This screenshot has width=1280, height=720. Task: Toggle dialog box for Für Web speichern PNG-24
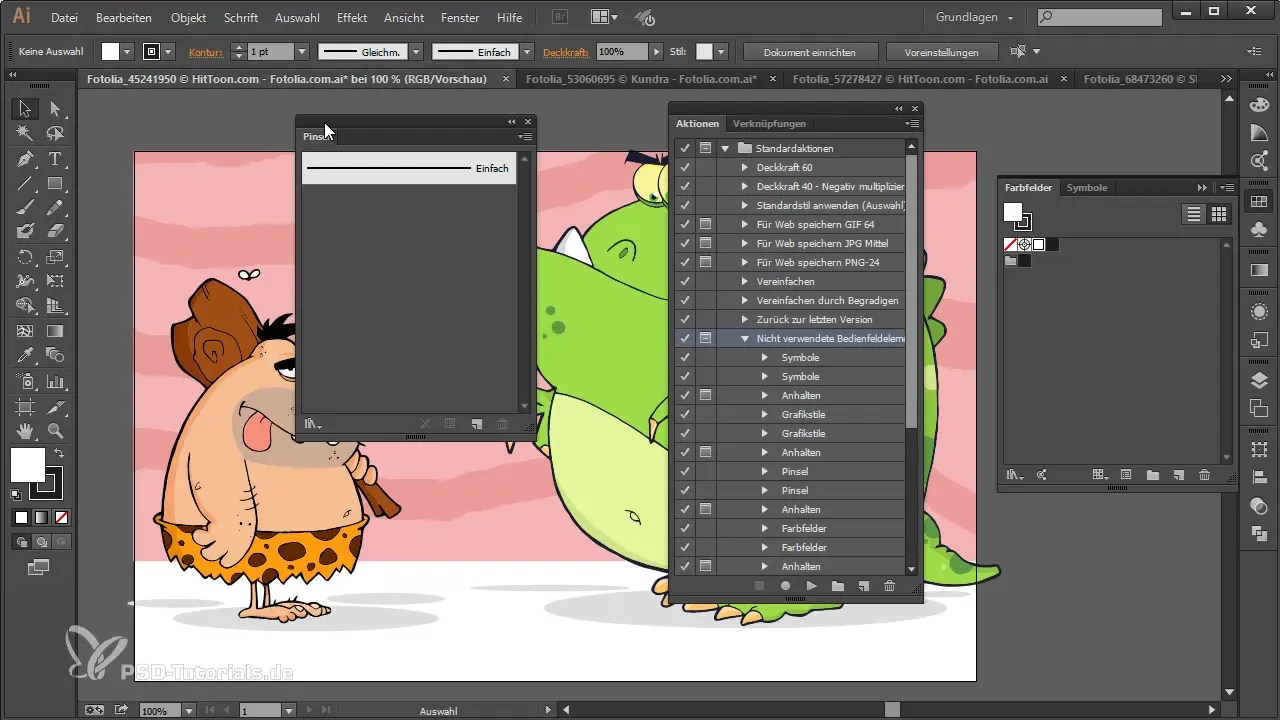point(705,262)
